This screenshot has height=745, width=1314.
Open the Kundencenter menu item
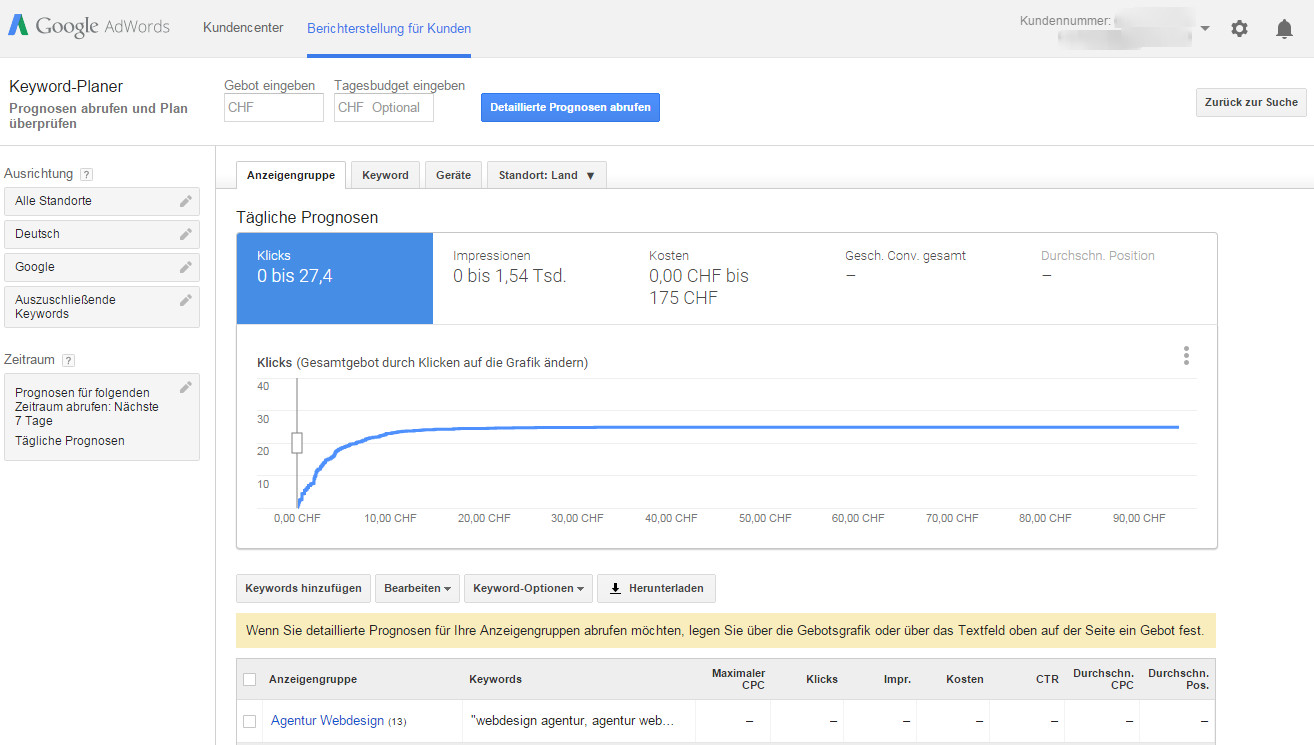(243, 28)
